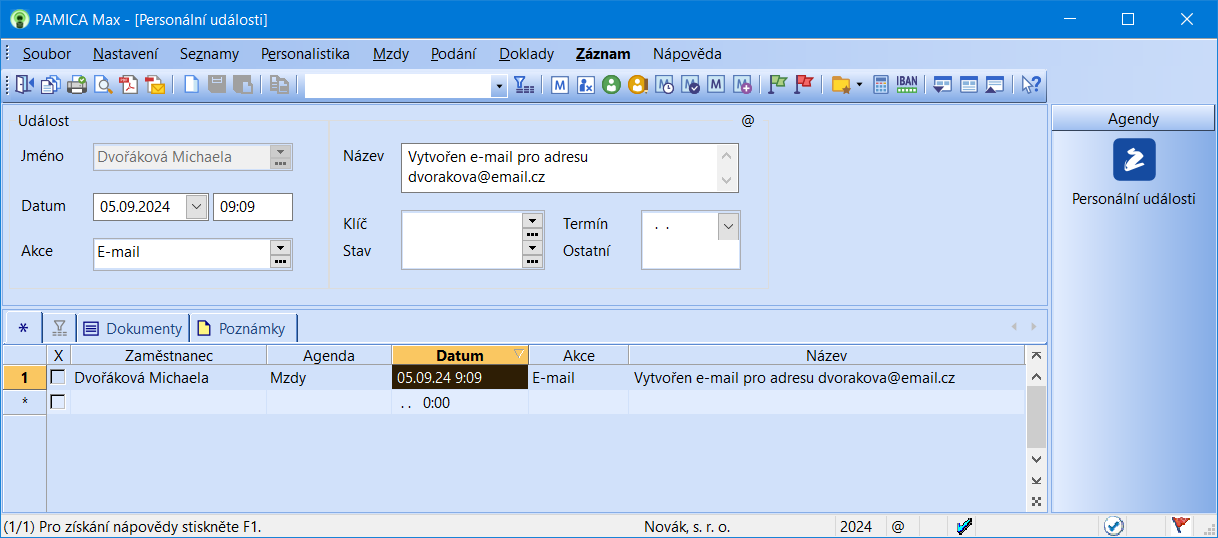
Task: Click the red flag toolbar icon
Action: [x=804, y=85]
